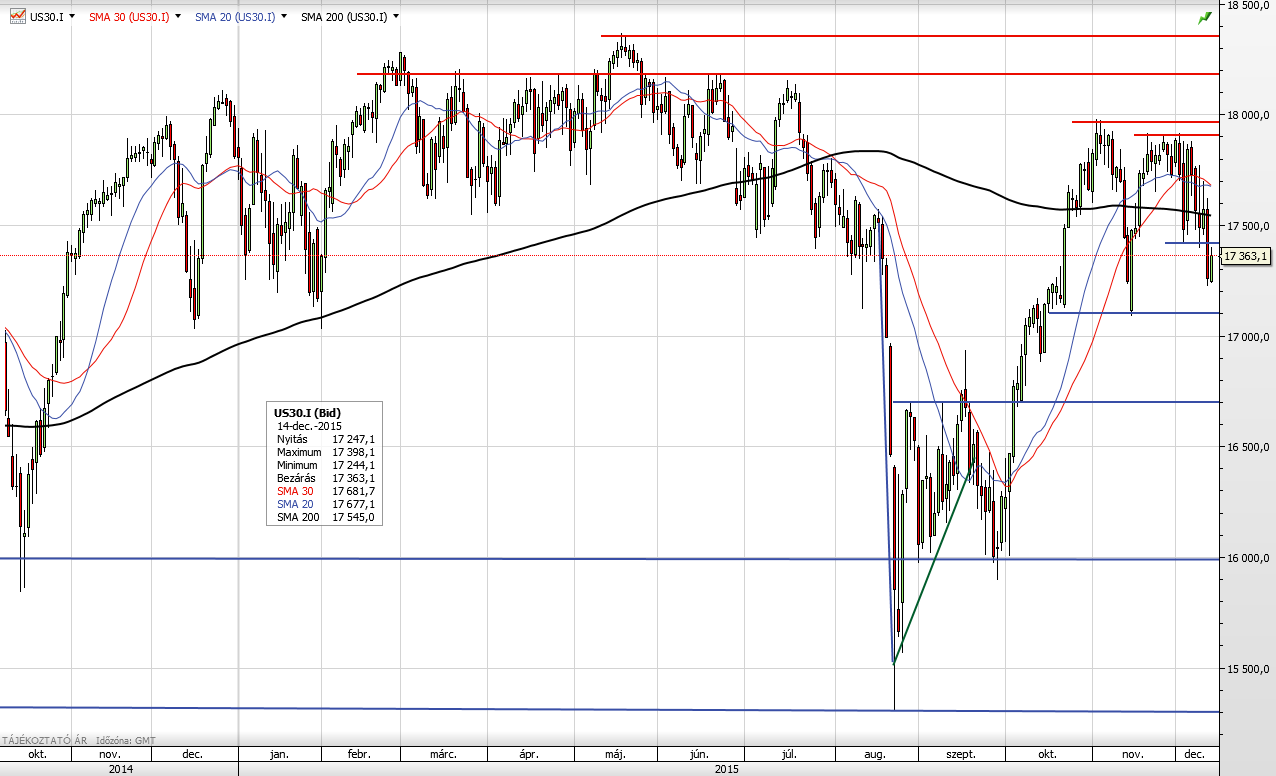Click the 18 500,0 price axis label

click(1248, 5)
